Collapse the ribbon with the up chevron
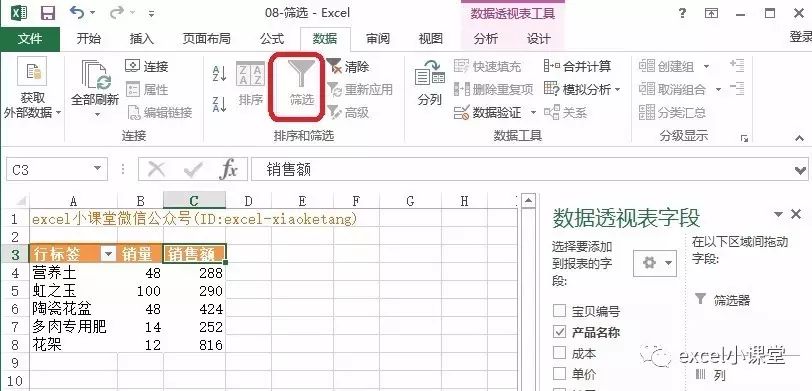This screenshot has height=391, width=812. pos(799,138)
